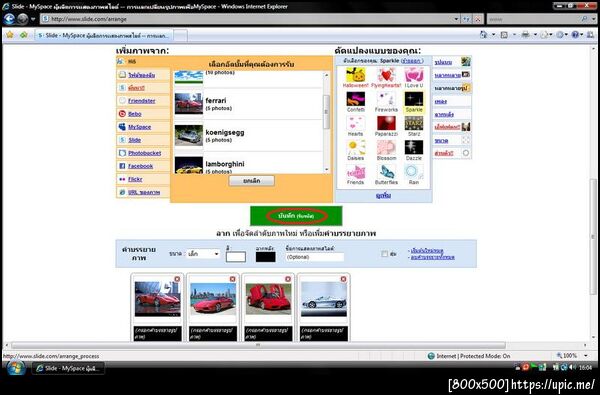Viewport: 600px width, 395px height.
Task: Open the ferrari album thumbnail
Action: (x=189, y=103)
